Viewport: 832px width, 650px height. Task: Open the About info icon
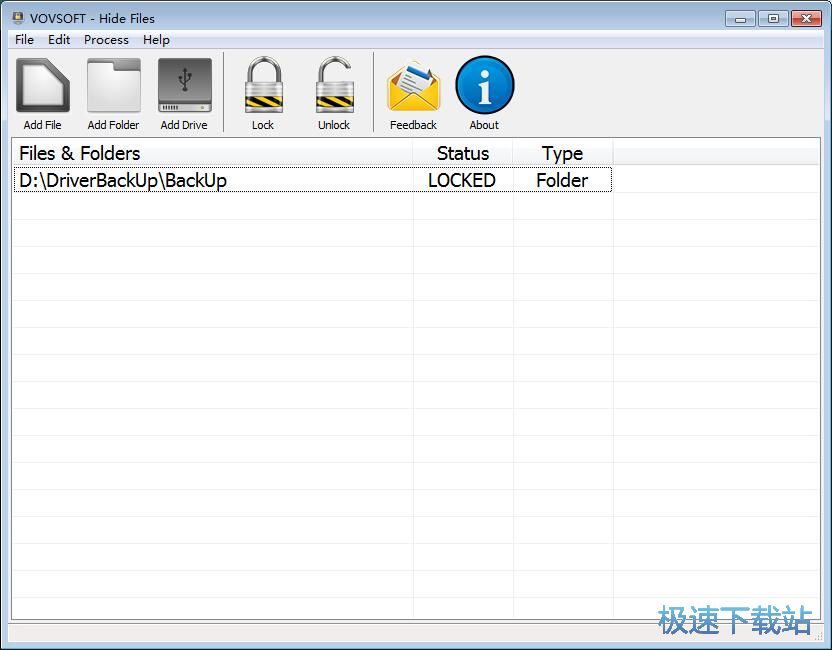click(484, 85)
